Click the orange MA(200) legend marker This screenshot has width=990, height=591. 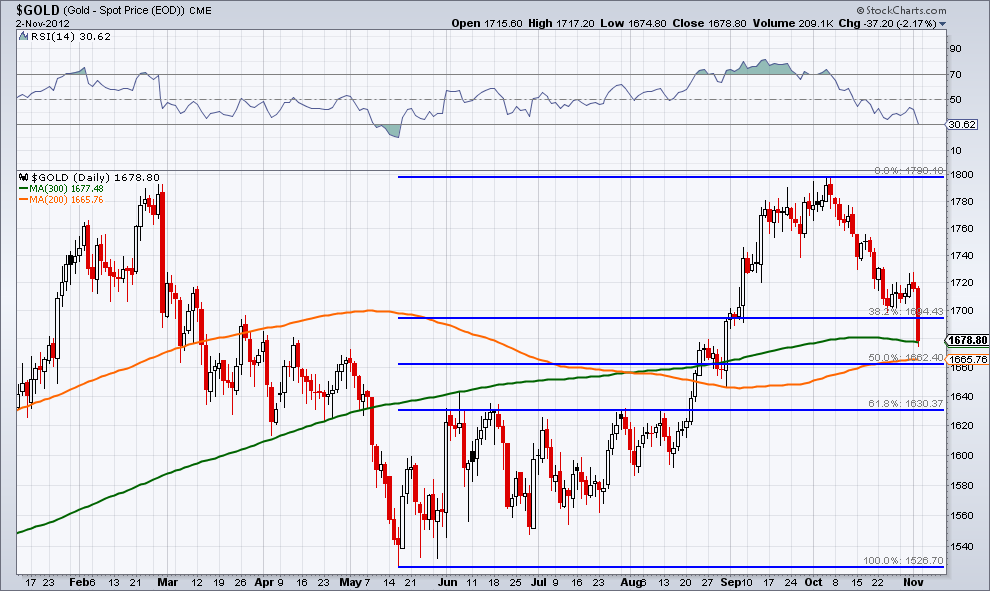22,199
